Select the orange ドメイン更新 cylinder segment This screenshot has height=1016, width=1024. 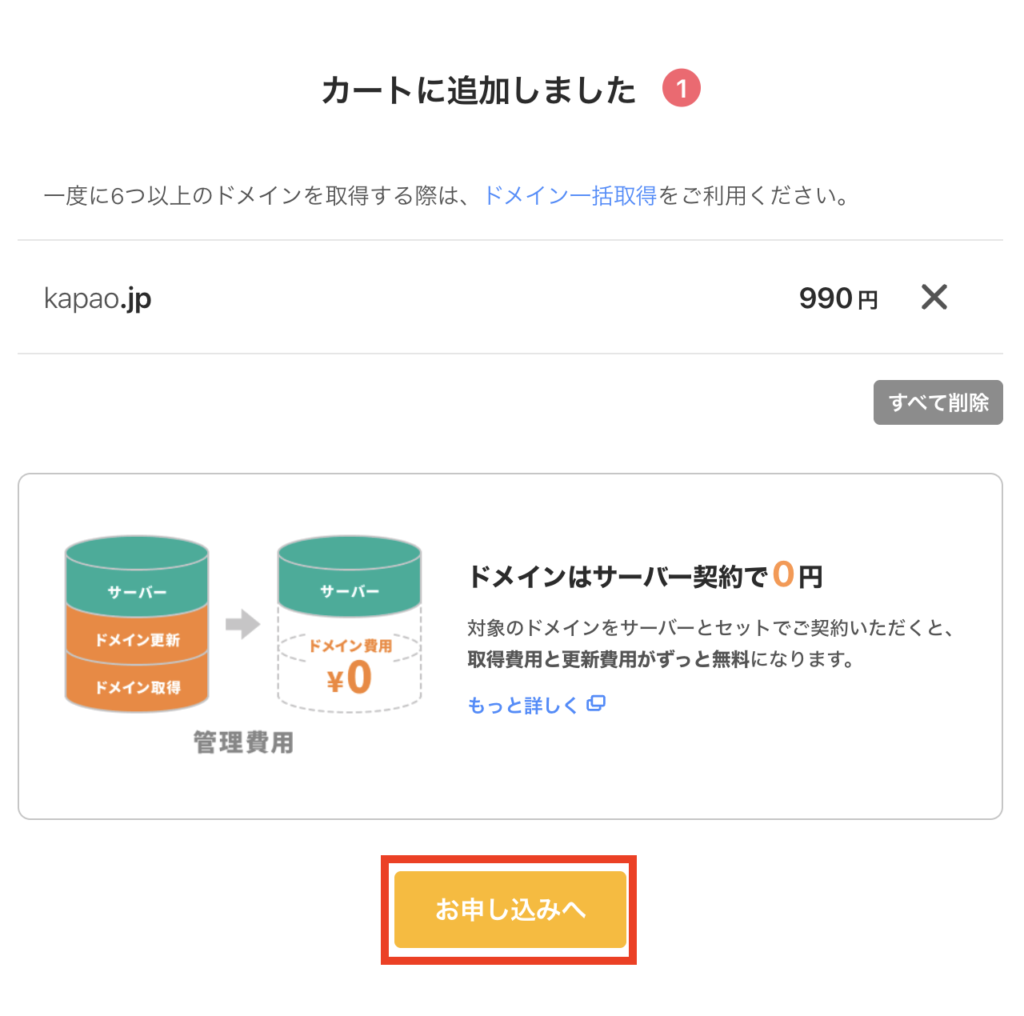tap(137, 640)
